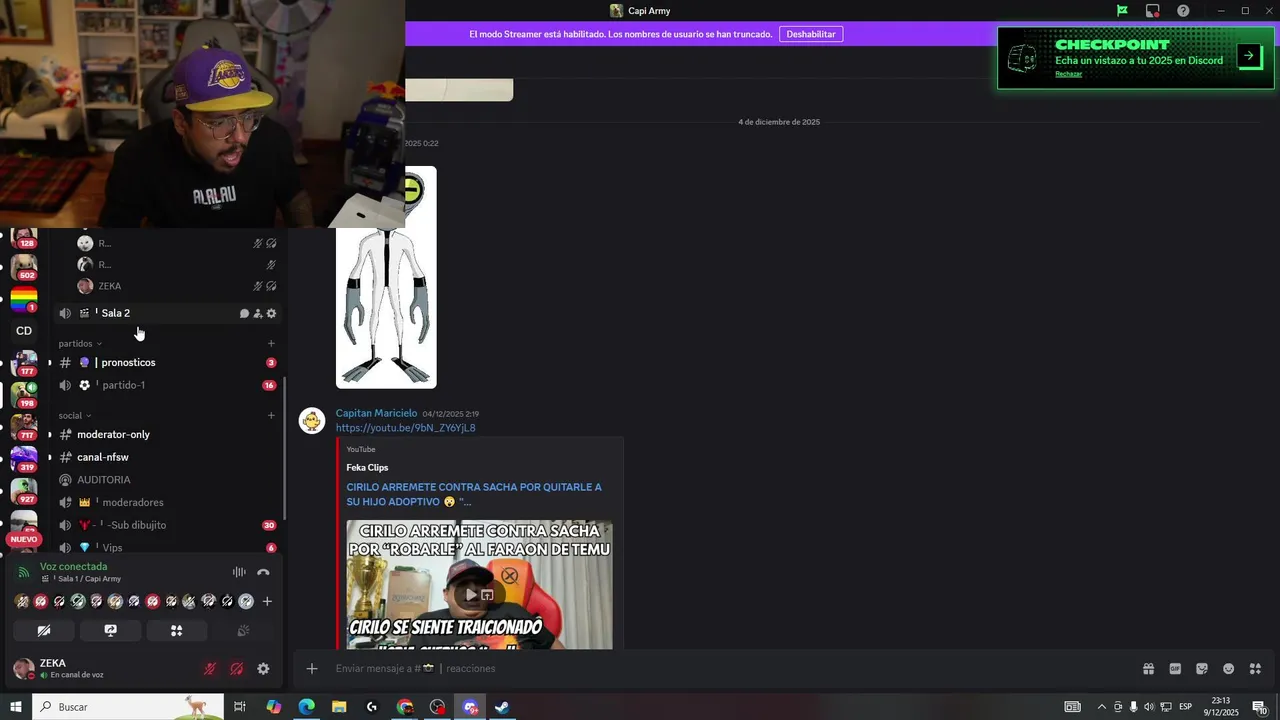
Task: Undeafen headphones in user panel
Action: [237, 669]
